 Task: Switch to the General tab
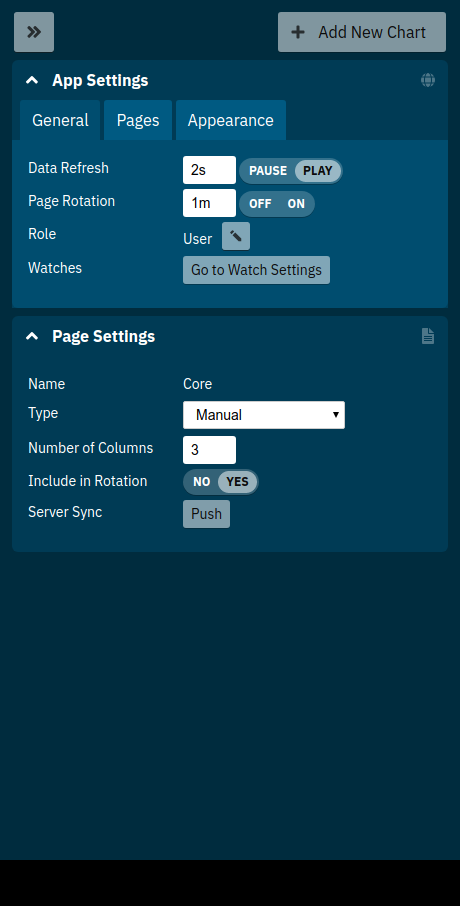(60, 120)
